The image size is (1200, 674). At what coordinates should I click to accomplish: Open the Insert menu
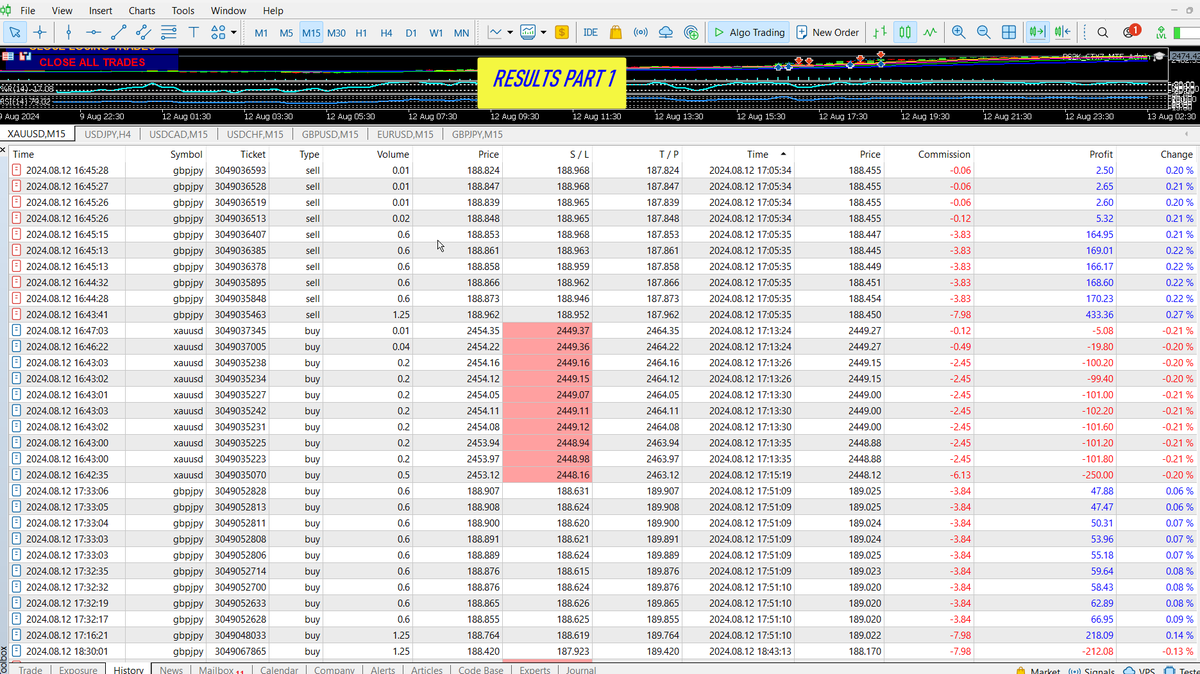[x=101, y=10]
